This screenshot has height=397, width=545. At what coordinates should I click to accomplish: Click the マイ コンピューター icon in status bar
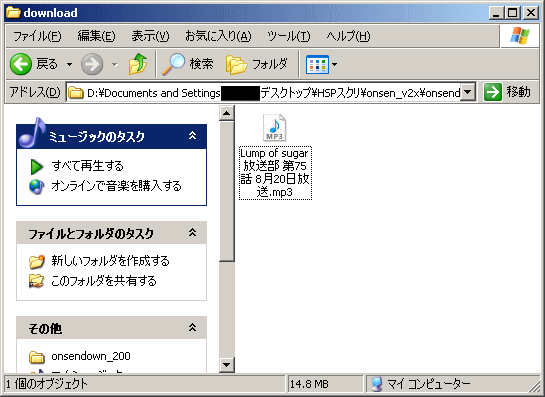(376, 384)
